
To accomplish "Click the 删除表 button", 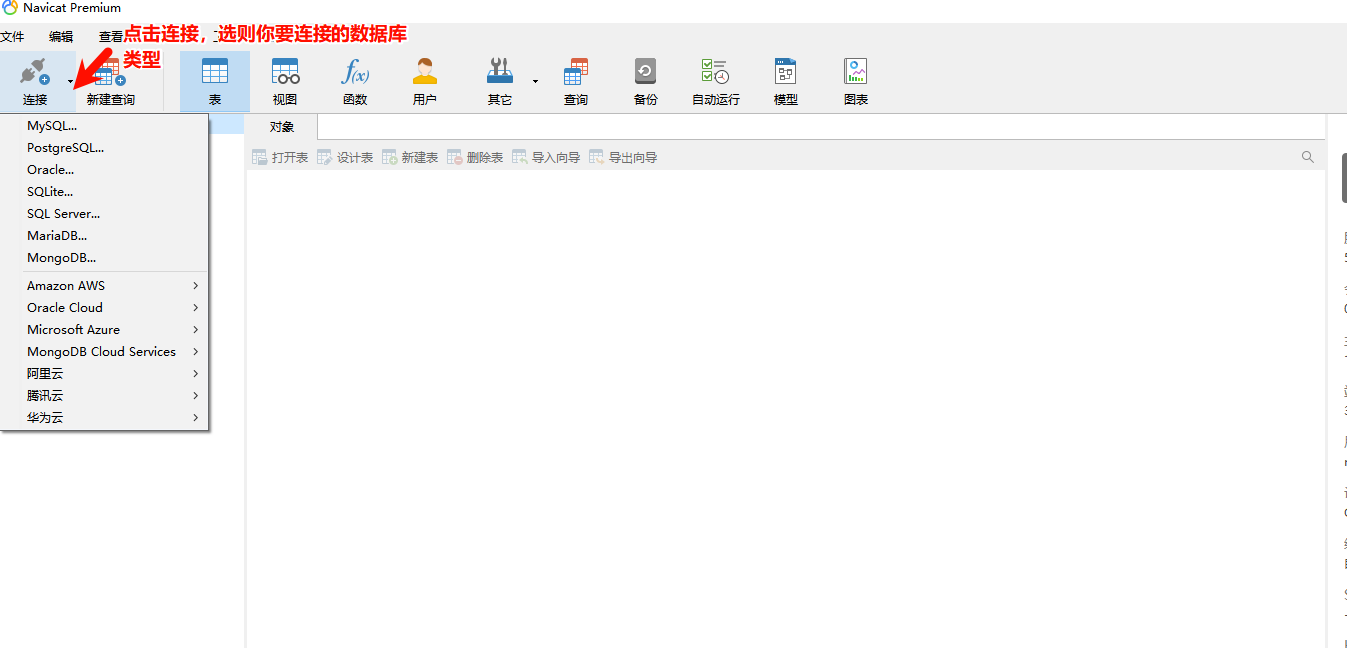I will pyautogui.click(x=475, y=158).
